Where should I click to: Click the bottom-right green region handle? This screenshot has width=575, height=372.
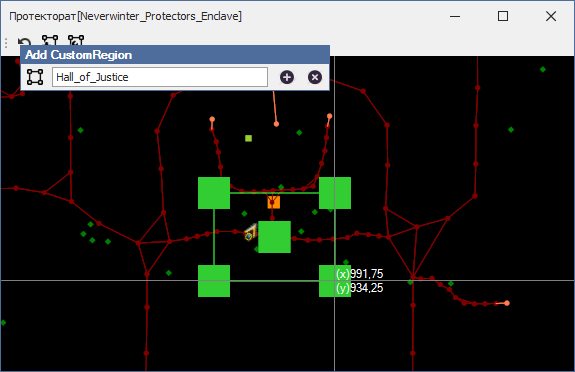[x=335, y=281]
